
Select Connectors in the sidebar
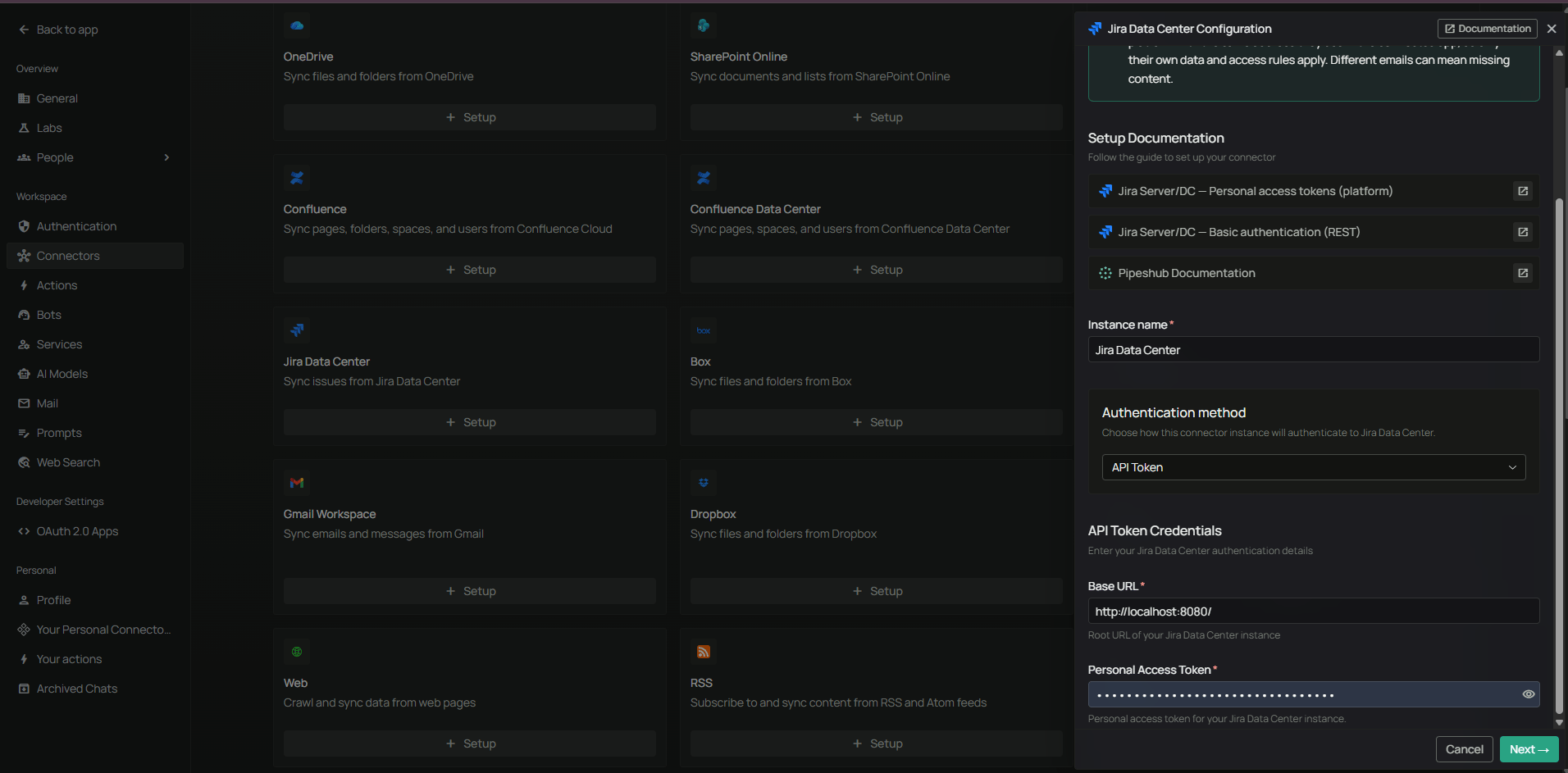pyautogui.click(x=95, y=256)
